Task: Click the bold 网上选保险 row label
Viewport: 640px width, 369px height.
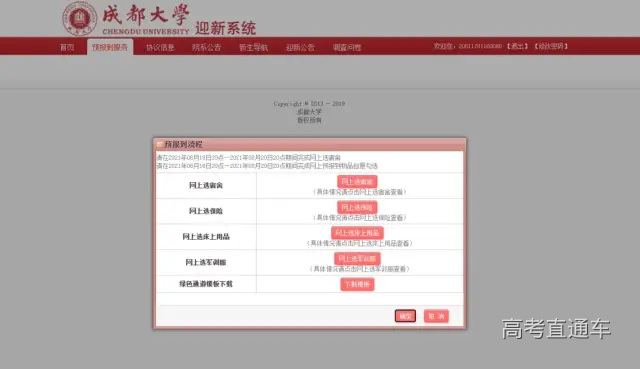Action: pos(206,211)
